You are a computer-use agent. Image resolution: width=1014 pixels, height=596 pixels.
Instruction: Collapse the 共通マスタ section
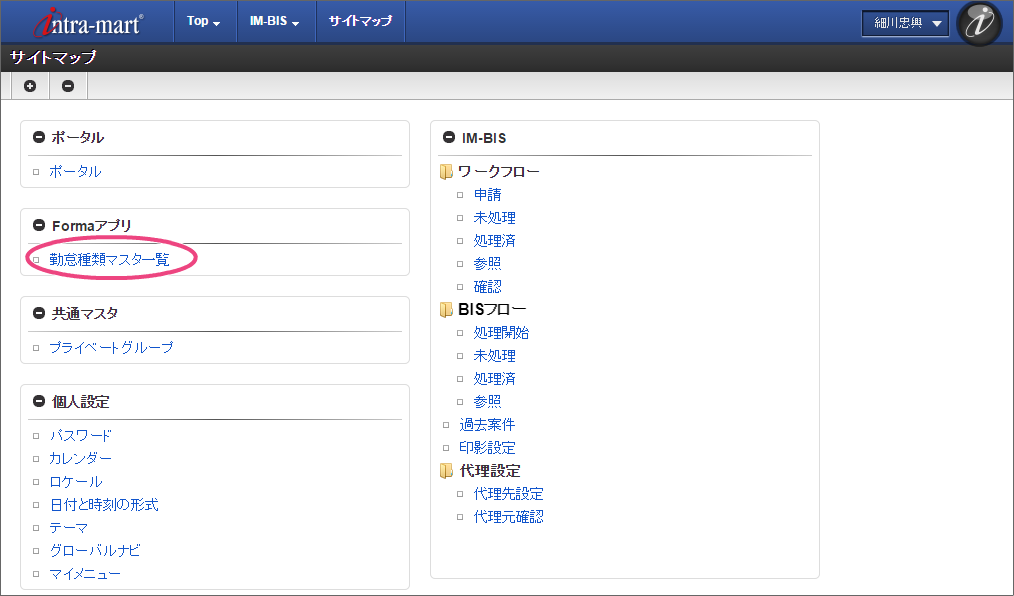tap(39, 314)
